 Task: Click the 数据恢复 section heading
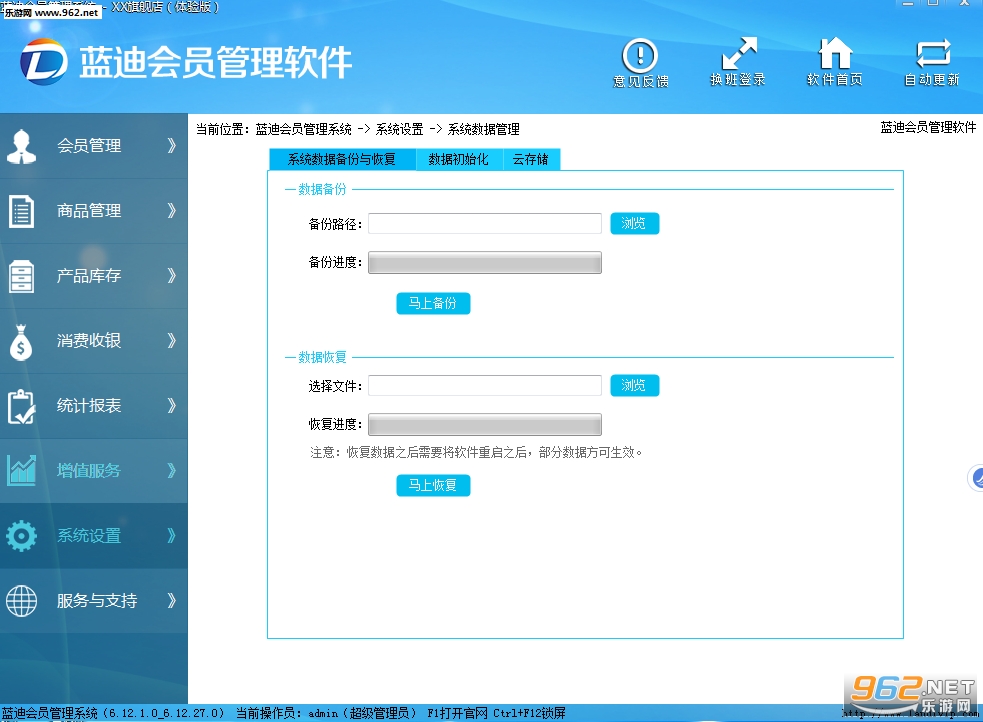[x=322, y=357]
